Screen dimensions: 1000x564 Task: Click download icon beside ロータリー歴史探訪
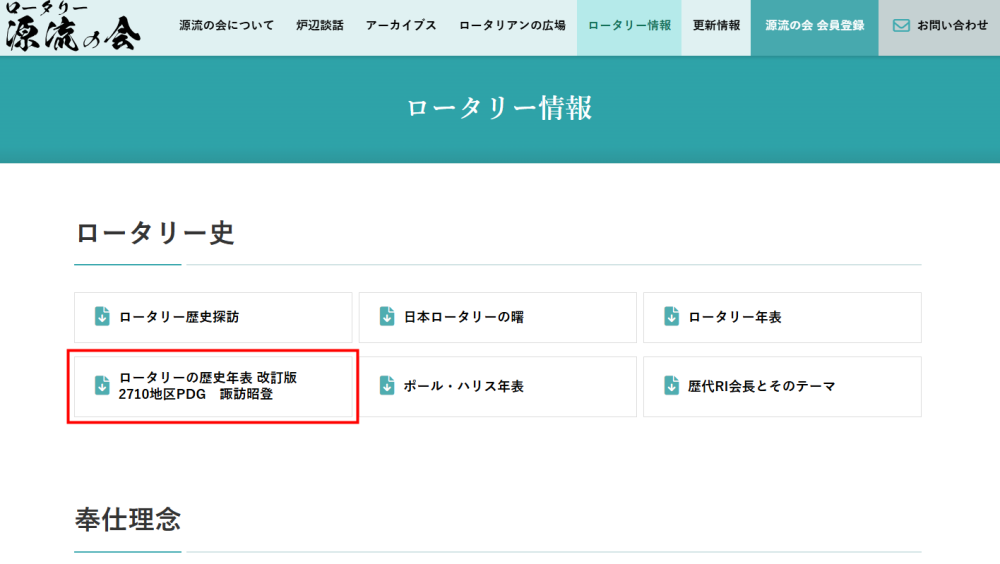tap(102, 316)
